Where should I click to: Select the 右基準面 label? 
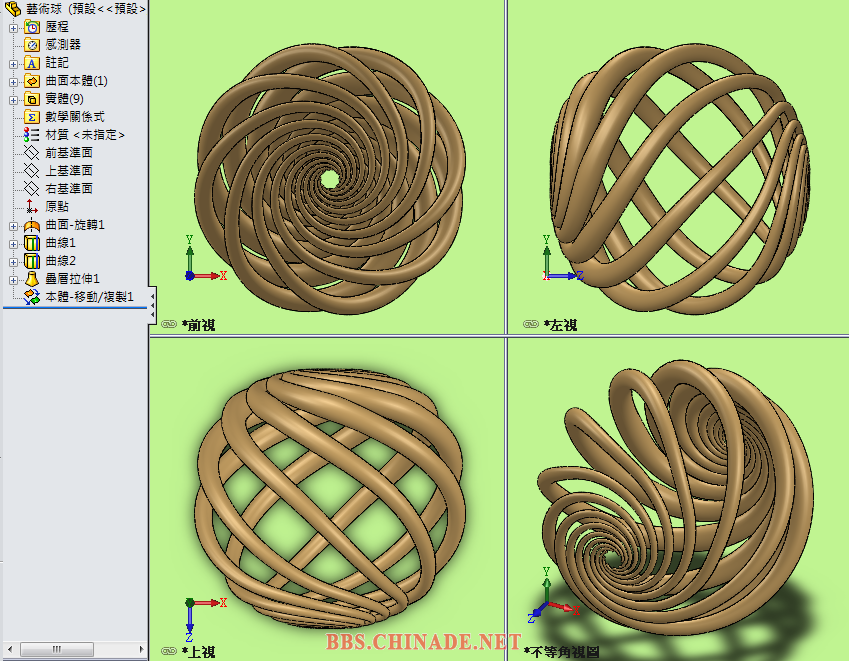[x=69, y=188]
